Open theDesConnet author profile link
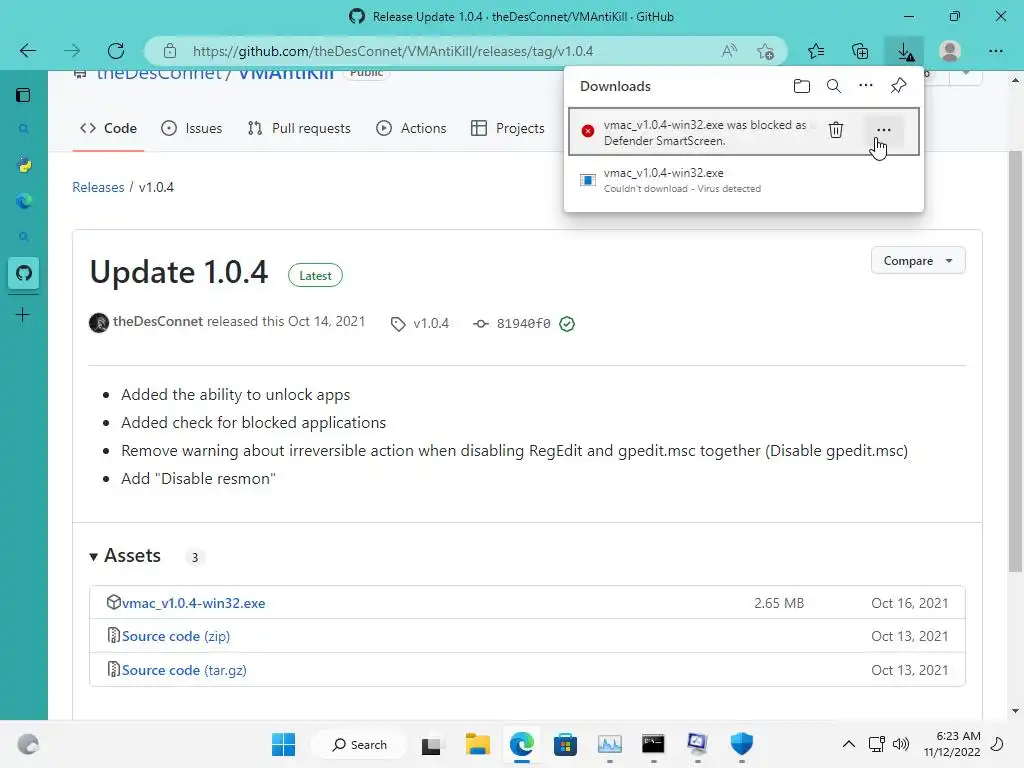This screenshot has width=1024, height=768. point(157,321)
